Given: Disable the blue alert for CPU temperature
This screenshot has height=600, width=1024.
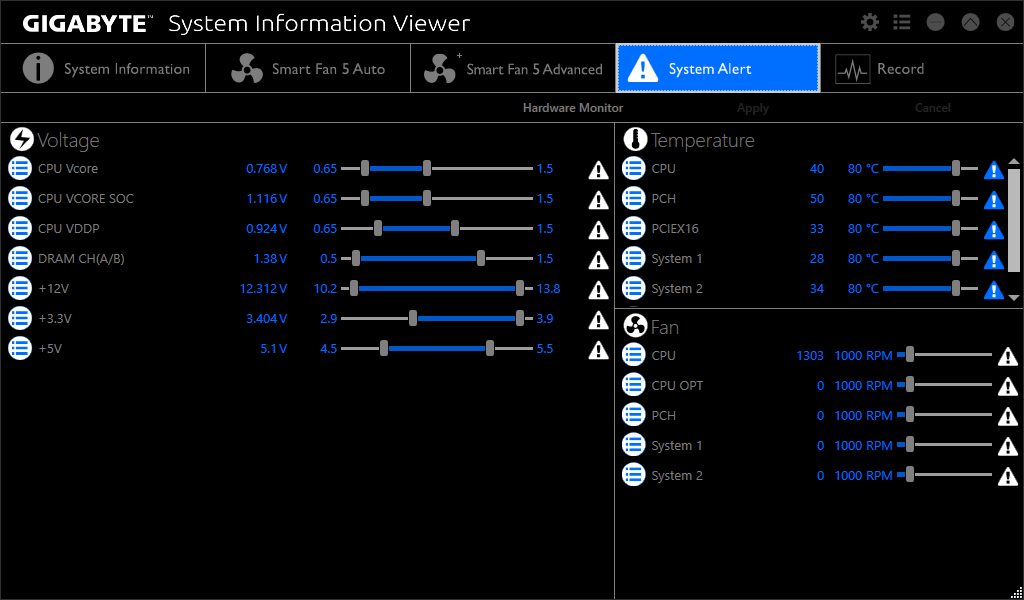Looking at the screenshot, I should click(x=993, y=170).
